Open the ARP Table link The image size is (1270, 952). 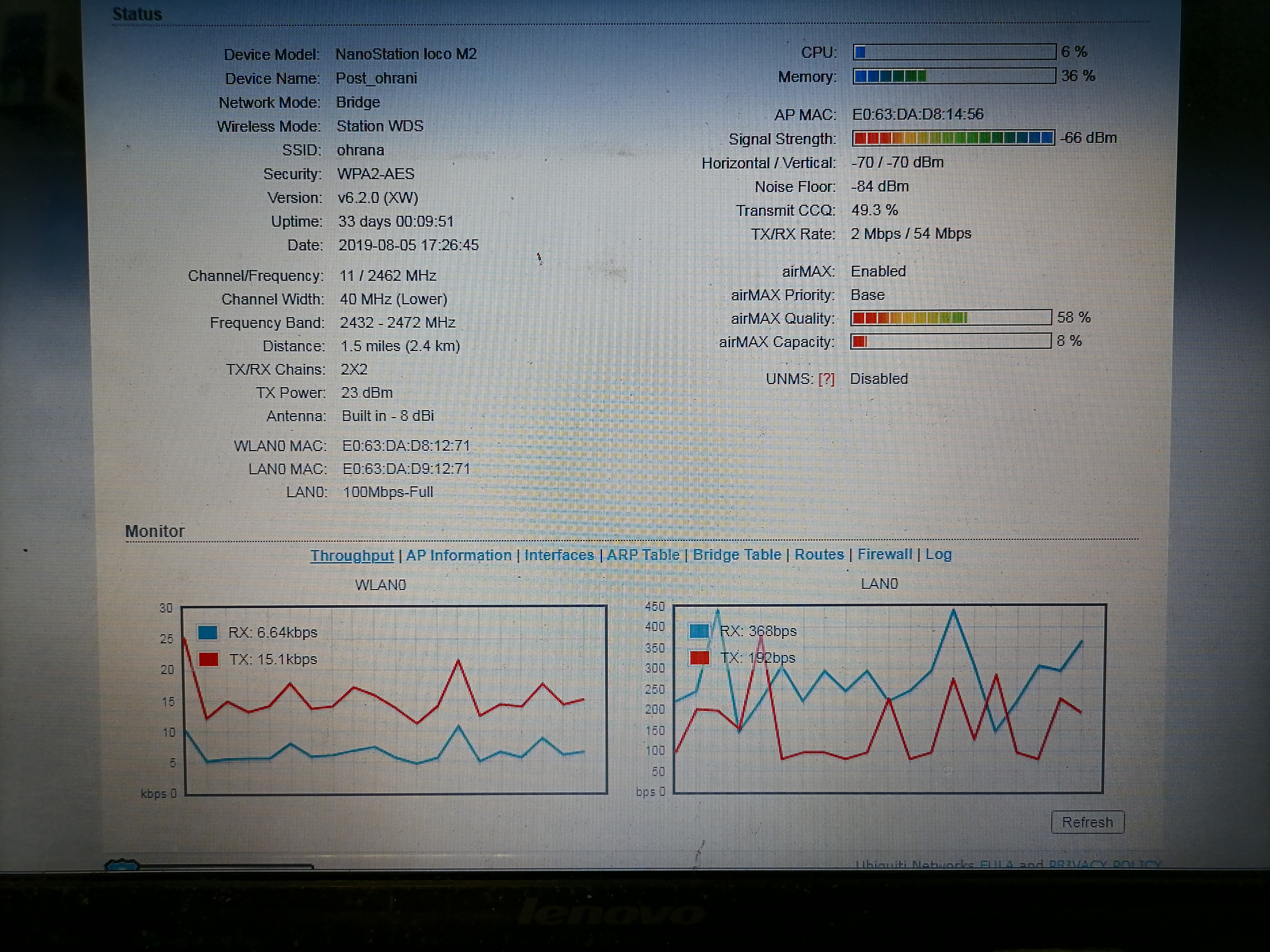tap(643, 555)
